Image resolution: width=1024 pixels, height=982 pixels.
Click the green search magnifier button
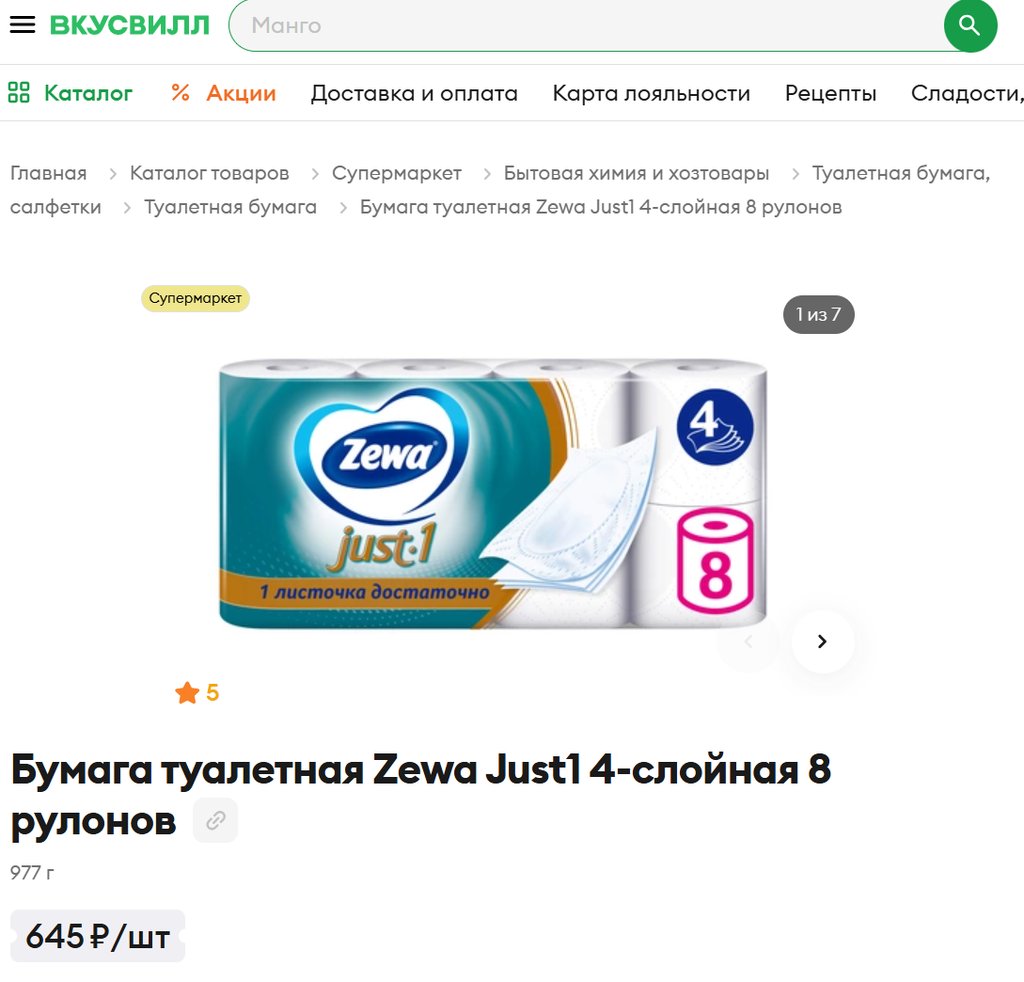click(x=970, y=25)
